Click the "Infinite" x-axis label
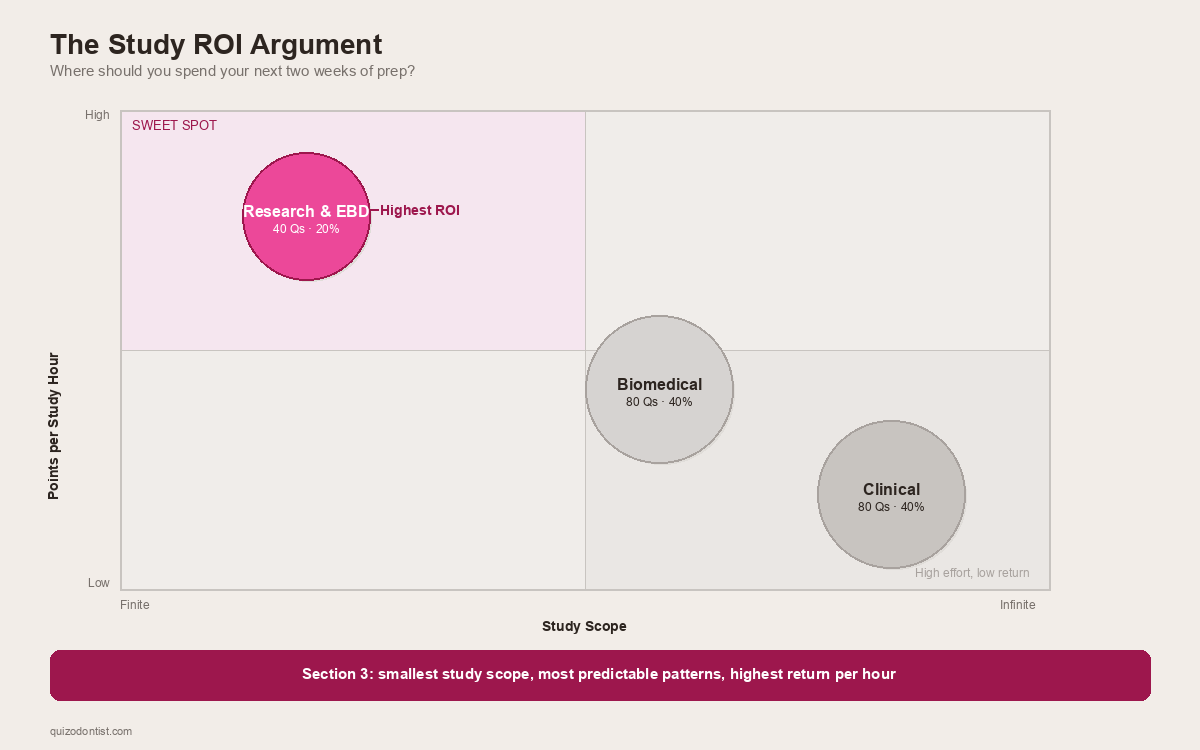 [1017, 605]
